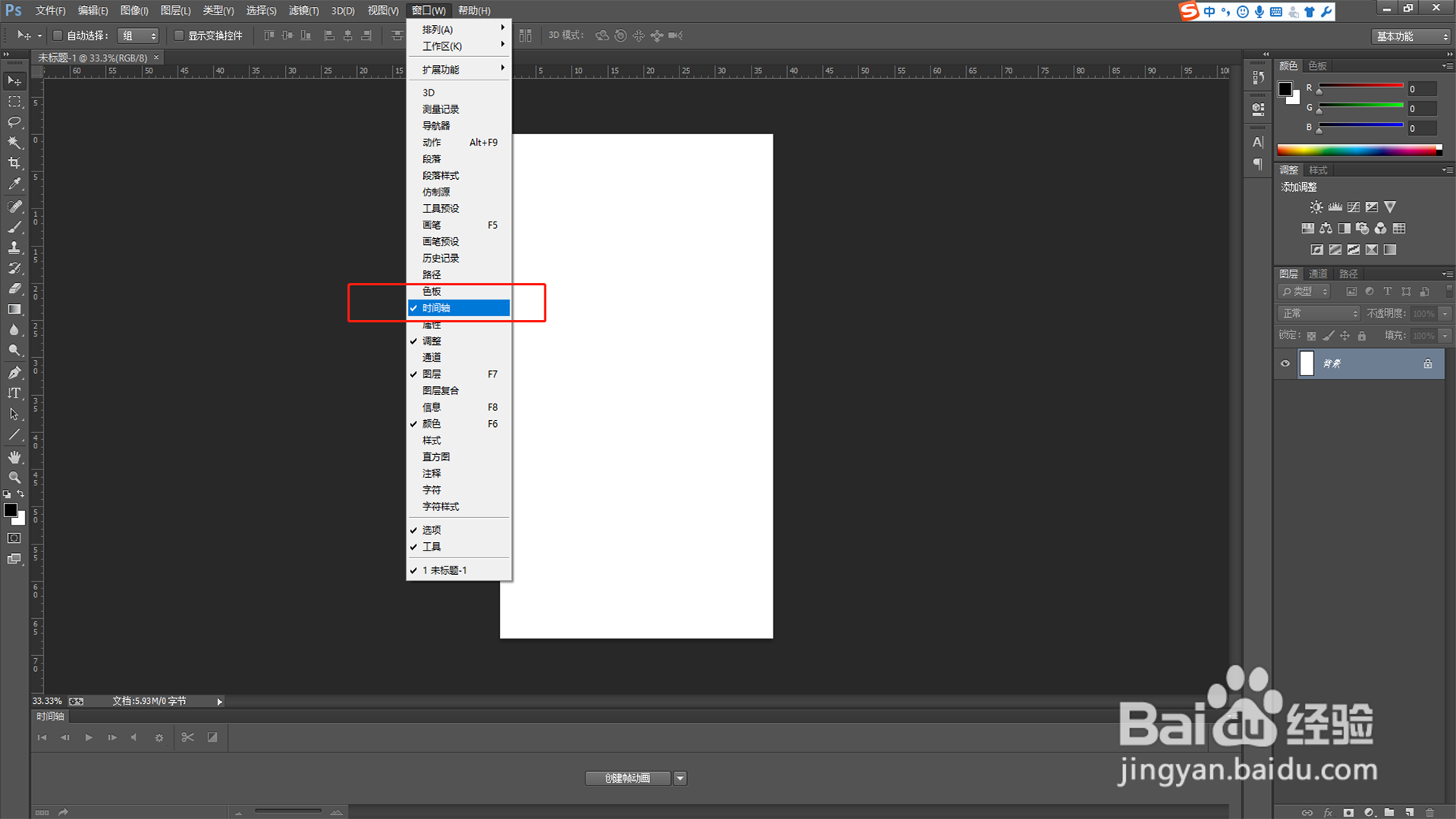
Task: Expand the arrow next to 创建帧动画
Action: point(680,778)
